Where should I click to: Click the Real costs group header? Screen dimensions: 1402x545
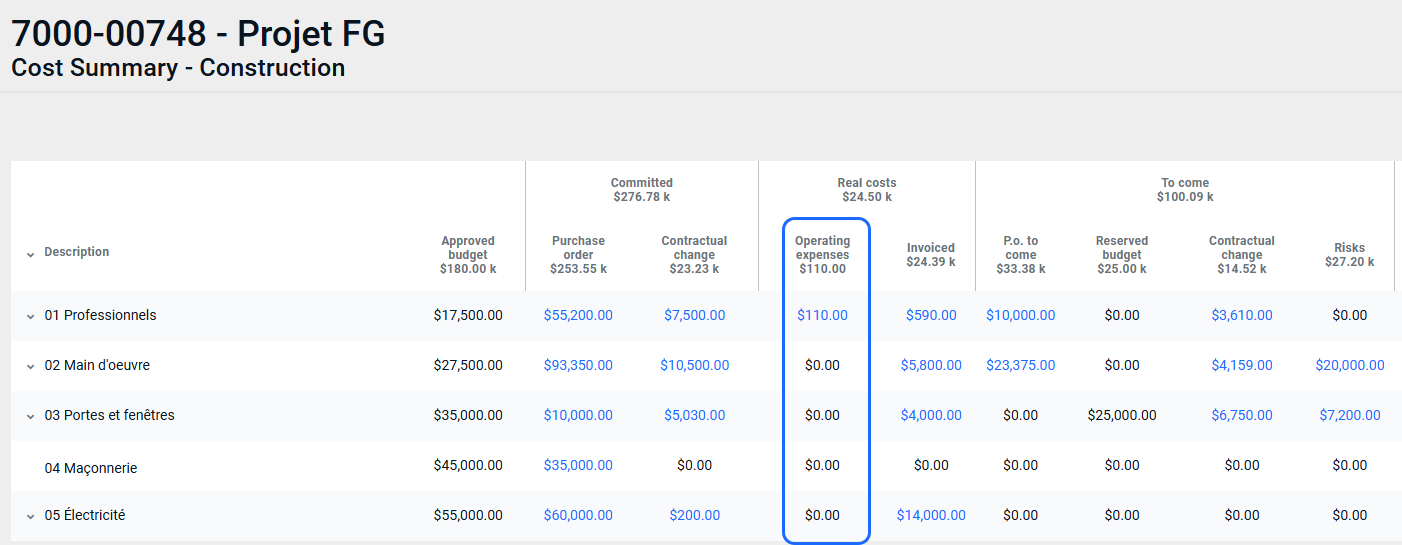click(x=867, y=190)
